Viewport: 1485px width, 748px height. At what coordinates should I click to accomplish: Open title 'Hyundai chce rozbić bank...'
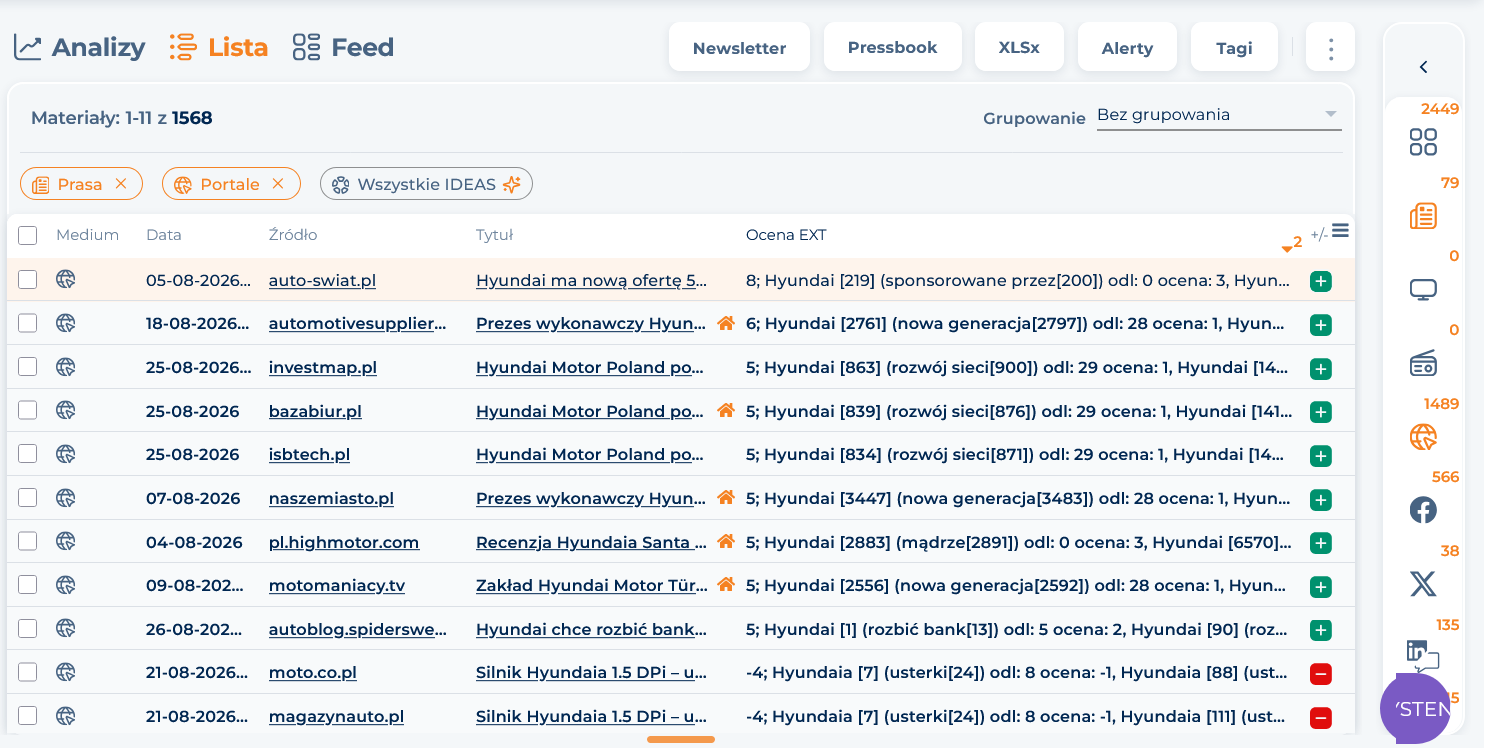592,630
